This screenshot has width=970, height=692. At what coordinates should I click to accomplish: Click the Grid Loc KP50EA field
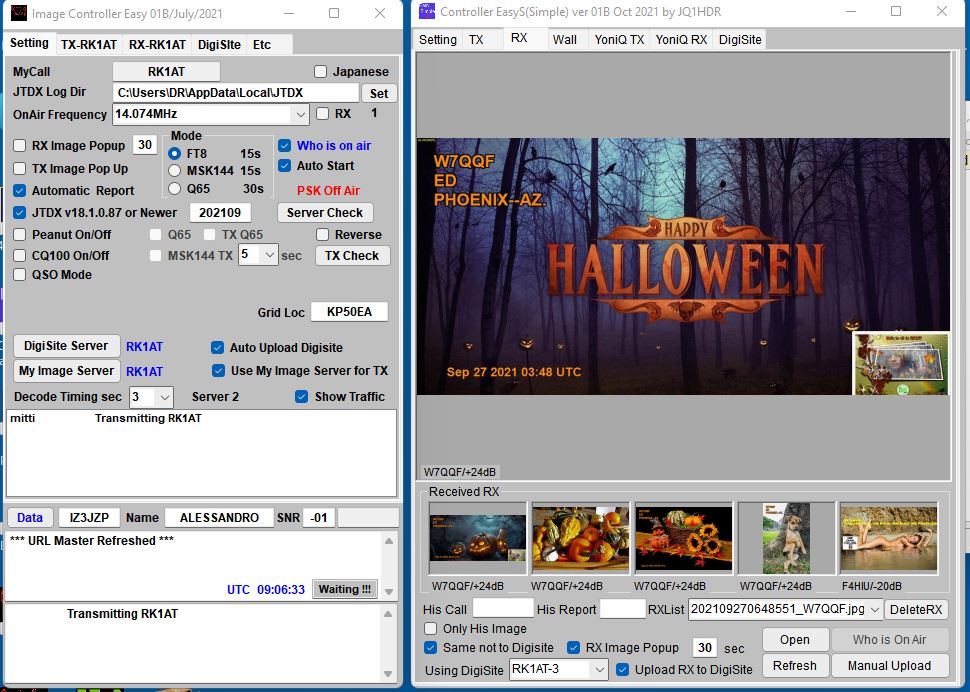[349, 312]
